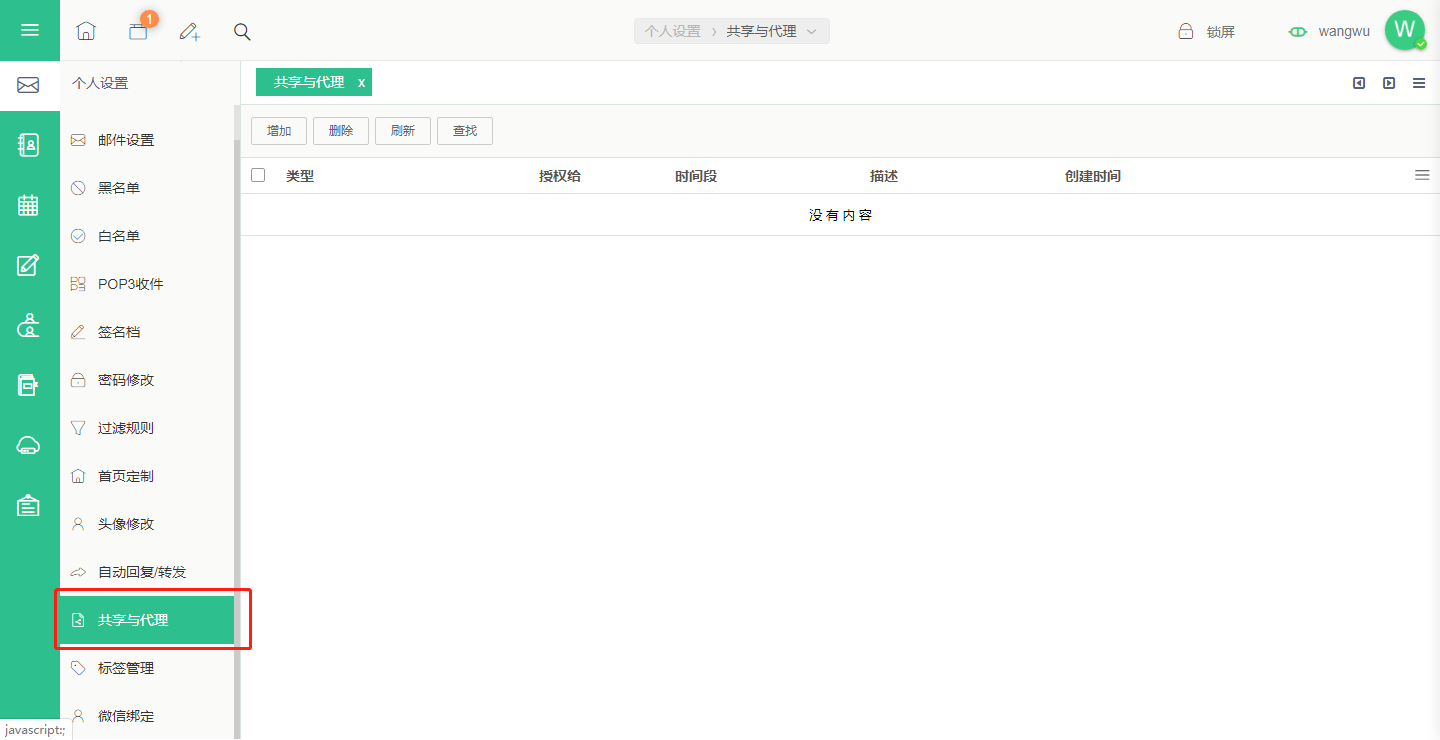Toggle the green eye status icon beside wangwu
This screenshot has width=1440, height=740.
click(1298, 32)
